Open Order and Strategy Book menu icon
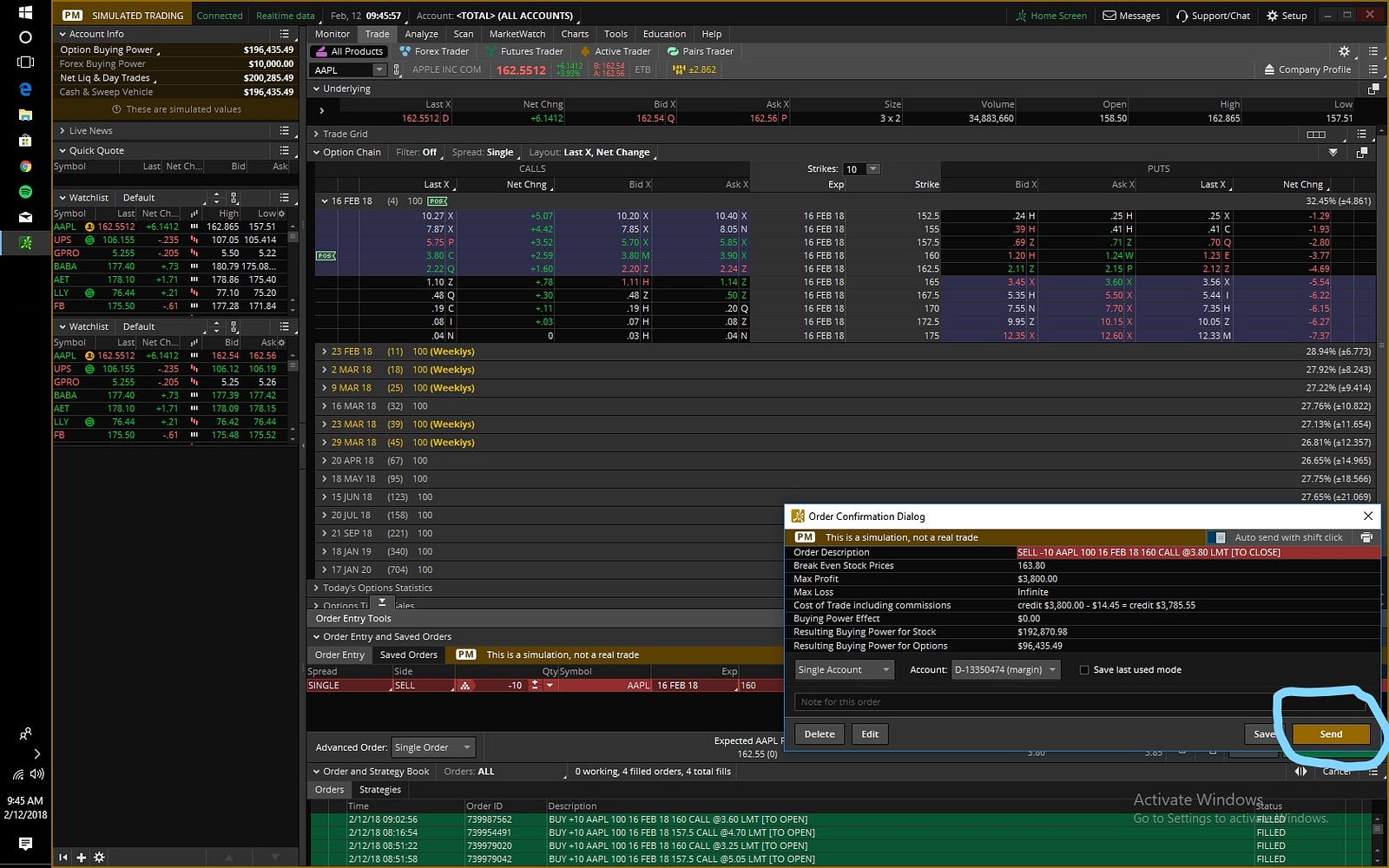The width and height of the screenshot is (1389, 868). 1373,771
